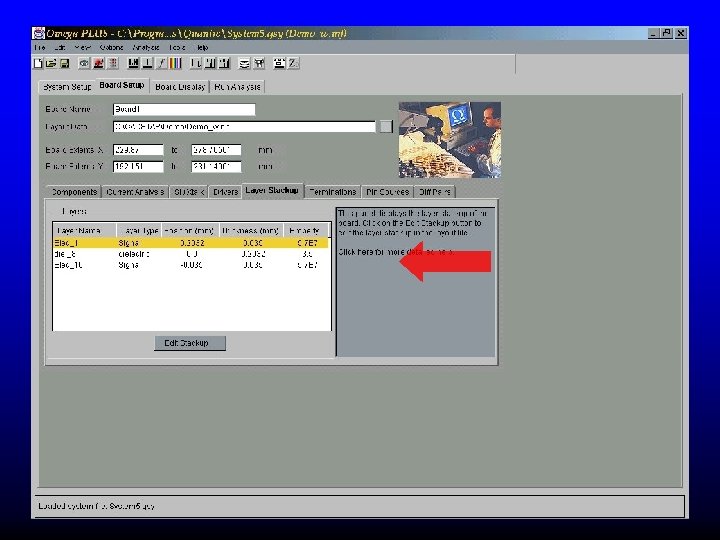Open the Components sub-tab
Image resolution: width=720 pixels, height=540 pixels.
(x=74, y=192)
